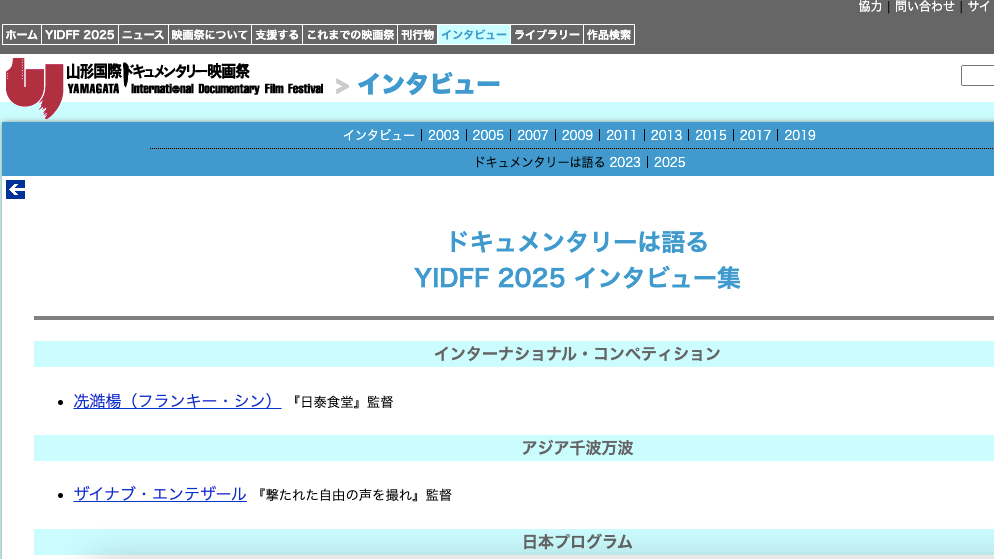Select the 2019 interview year link
Image resolution: width=994 pixels, height=559 pixels.
coord(800,135)
